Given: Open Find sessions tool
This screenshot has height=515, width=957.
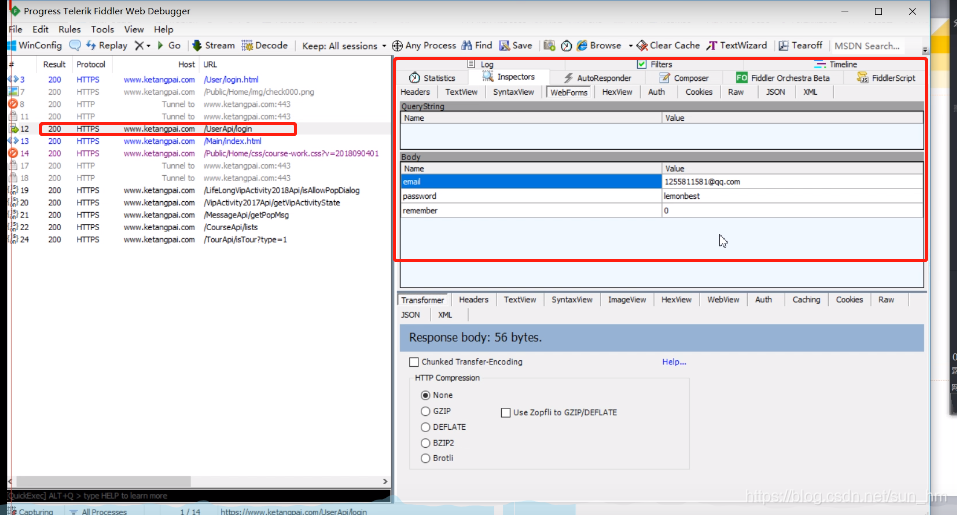Looking at the screenshot, I should [x=477, y=46].
